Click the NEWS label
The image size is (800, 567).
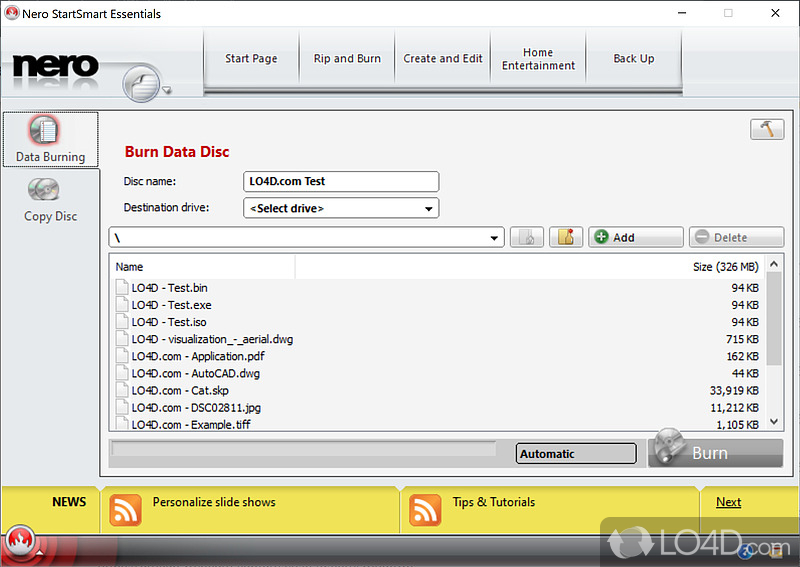click(69, 502)
